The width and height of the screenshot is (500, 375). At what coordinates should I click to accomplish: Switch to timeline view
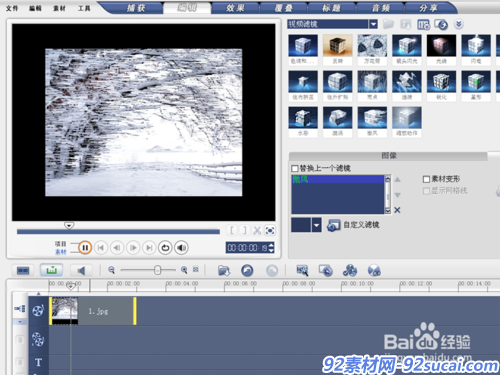[x=51, y=270]
